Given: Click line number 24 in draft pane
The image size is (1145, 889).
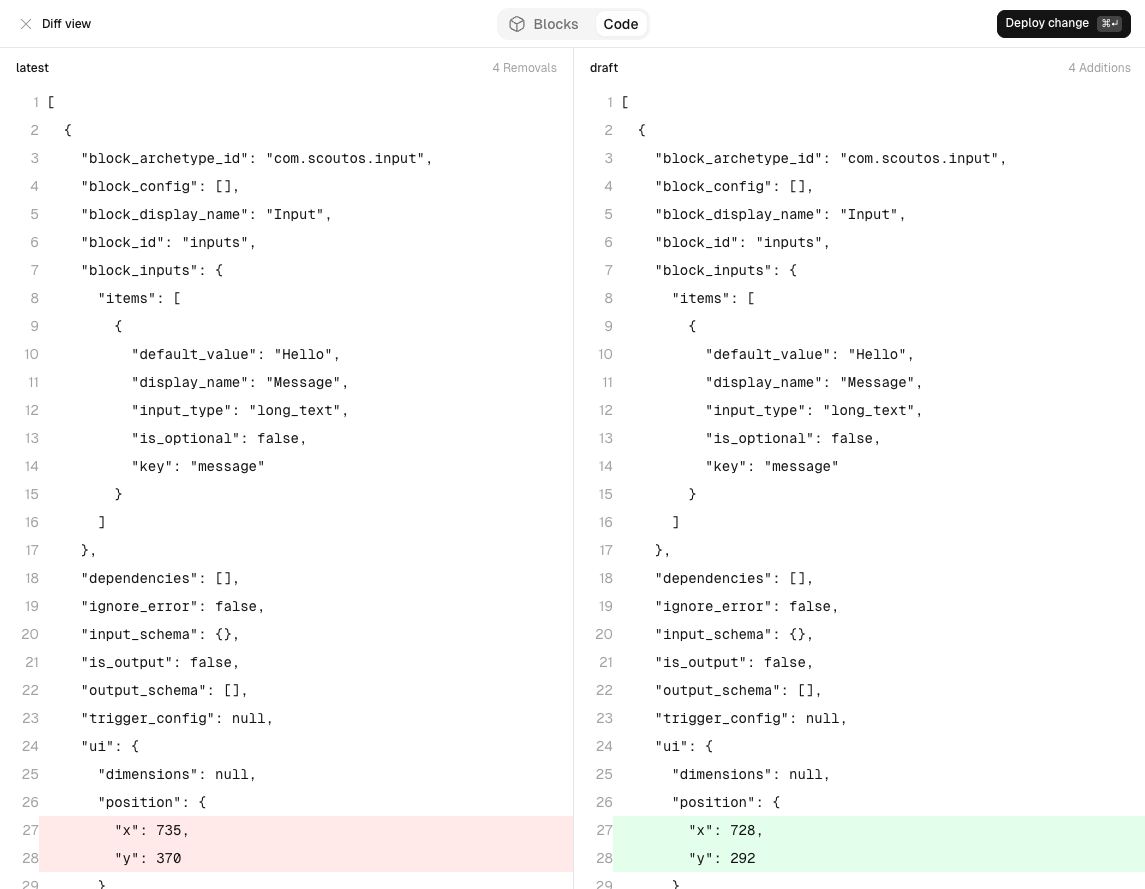Looking at the screenshot, I should click(604, 746).
